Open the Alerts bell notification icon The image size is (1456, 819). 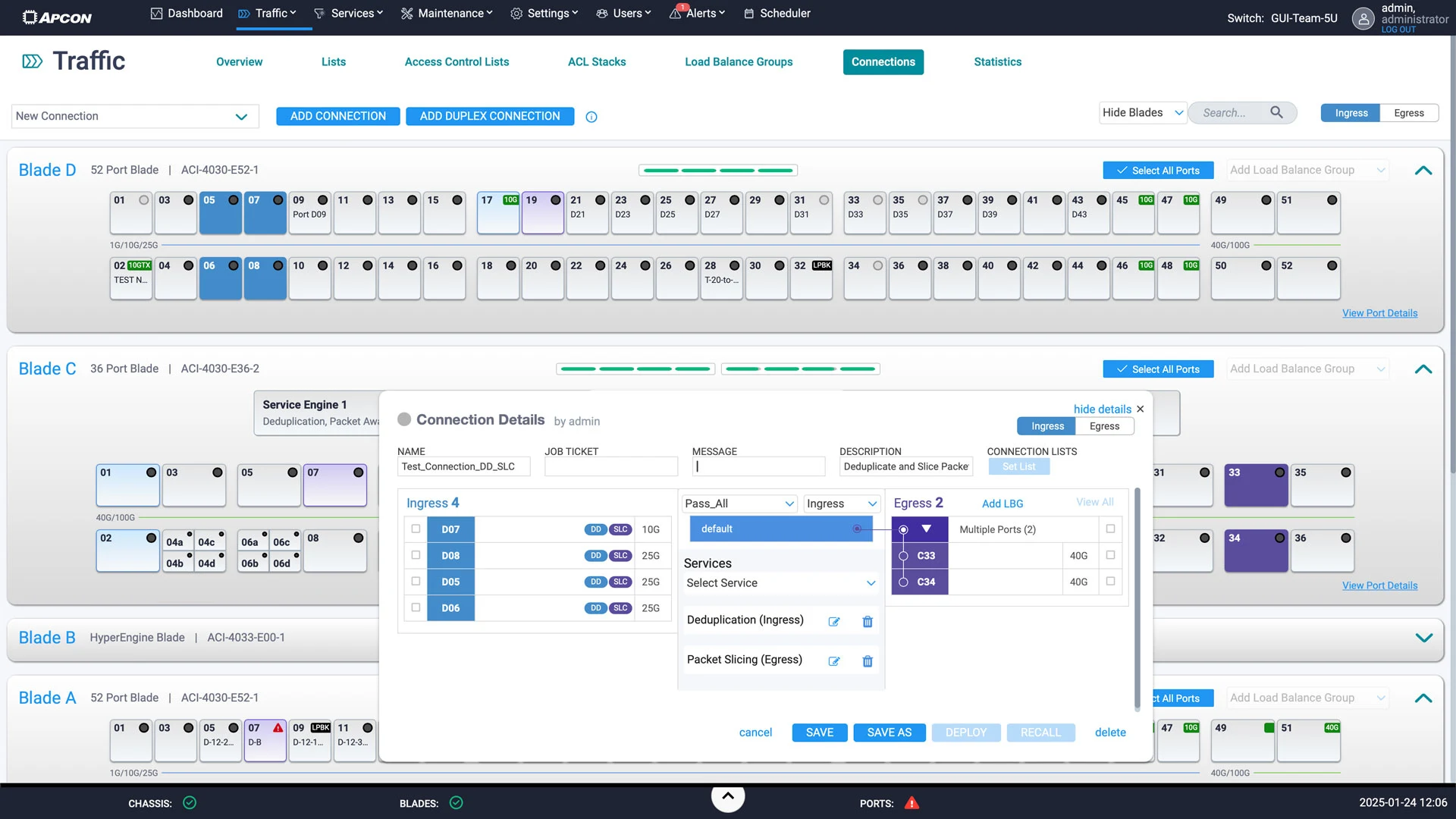[676, 14]
